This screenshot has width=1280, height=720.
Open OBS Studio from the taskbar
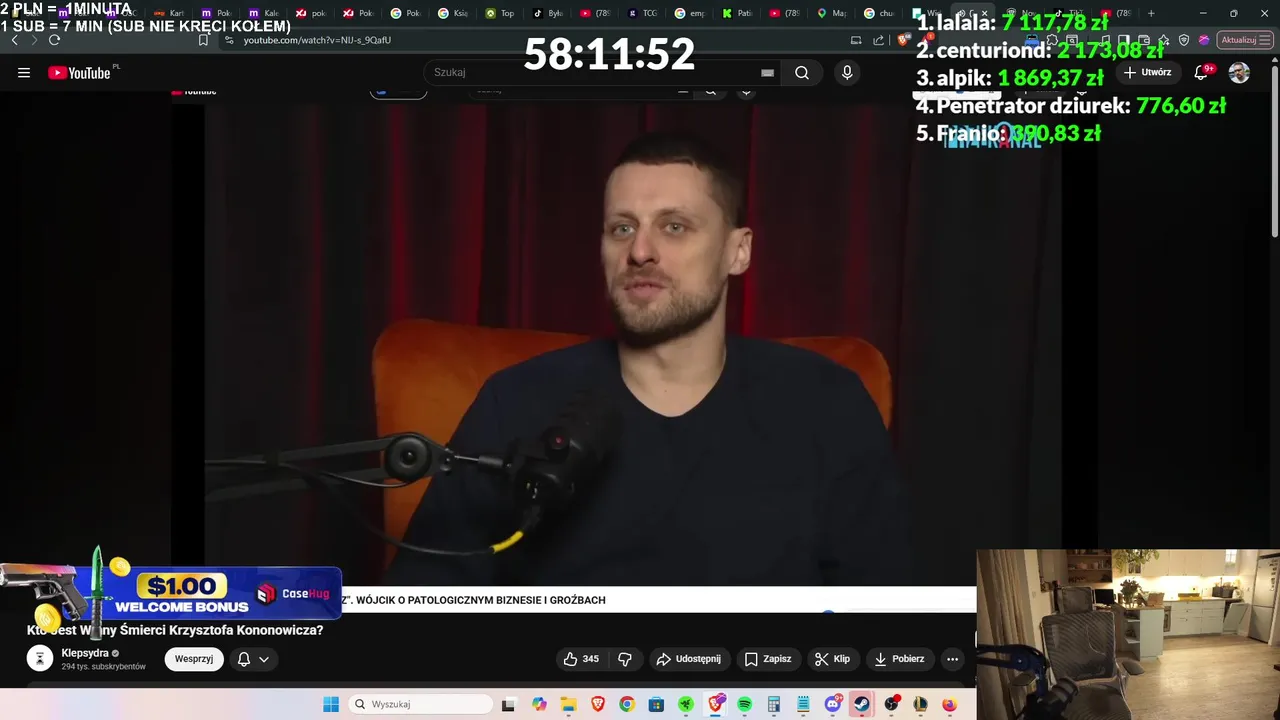(x=891, y=704)
